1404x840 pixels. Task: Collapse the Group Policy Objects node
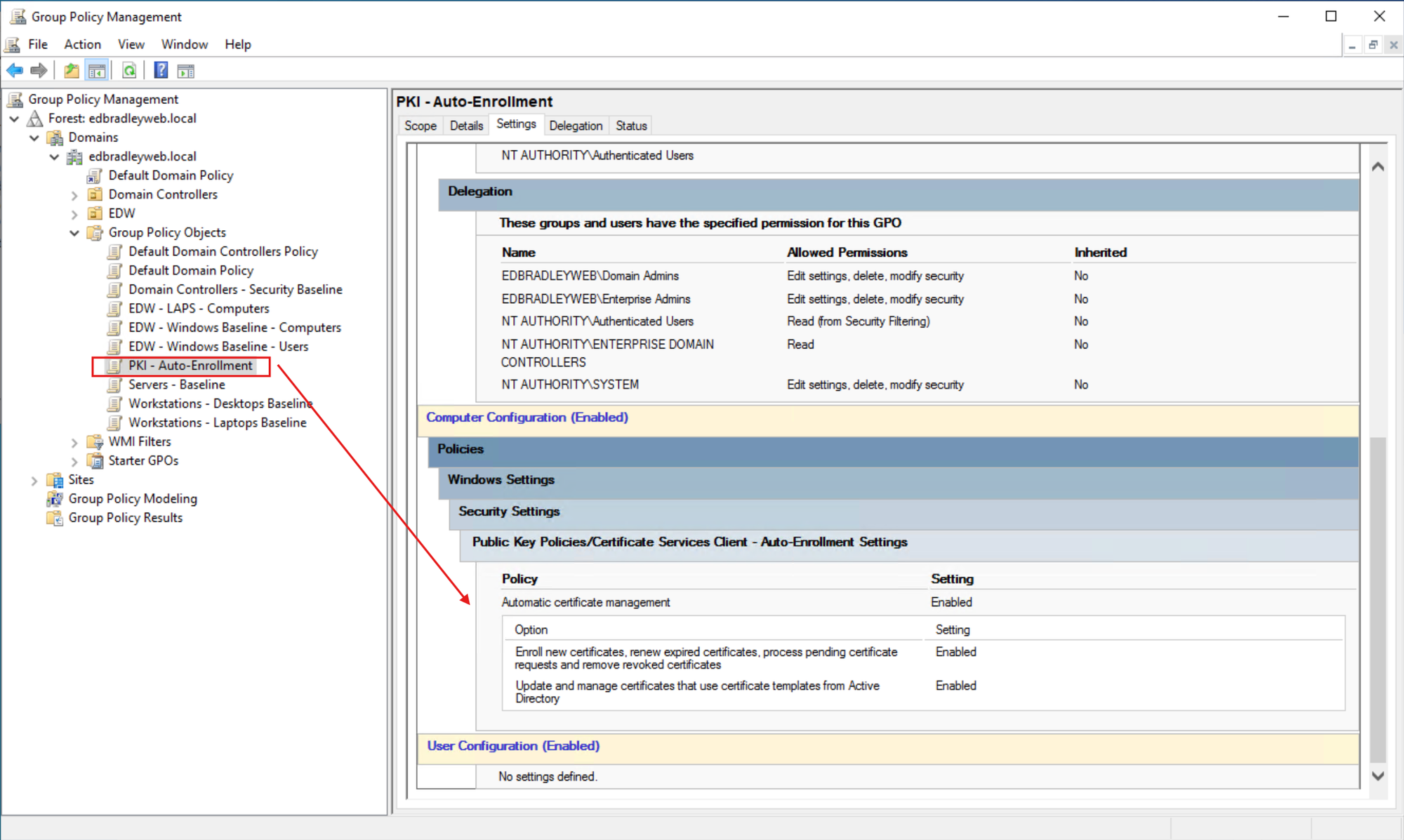pos(74,232)
